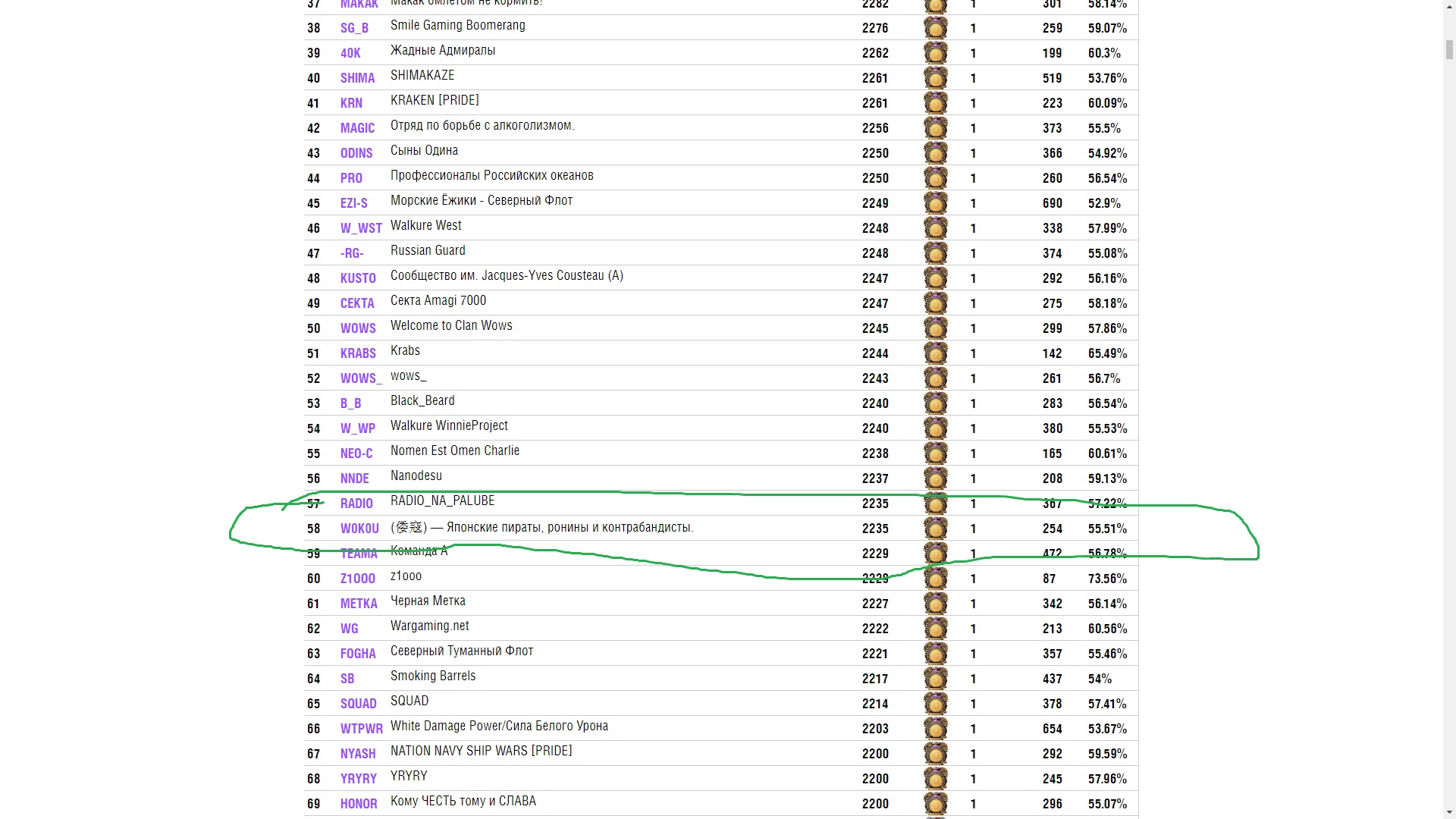
Task: Open the RADIO clan tag link
Action: click(x=356, y=504)
